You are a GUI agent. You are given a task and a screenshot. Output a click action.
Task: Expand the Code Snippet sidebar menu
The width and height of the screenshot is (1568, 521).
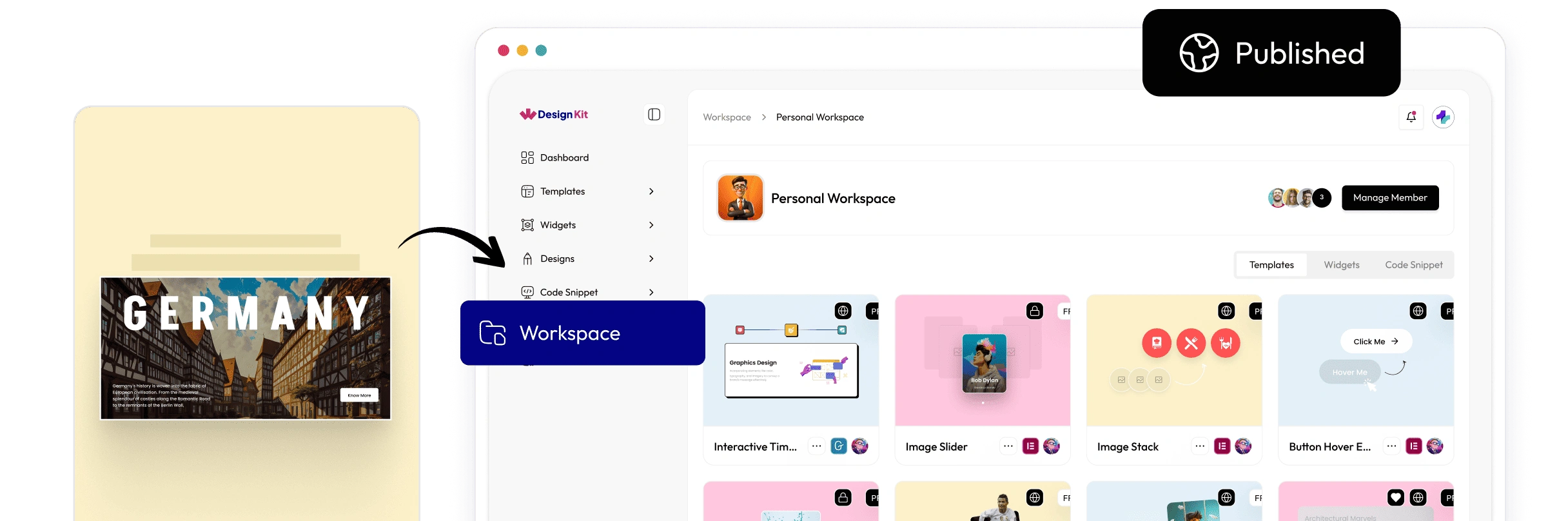tap(651, 292)
